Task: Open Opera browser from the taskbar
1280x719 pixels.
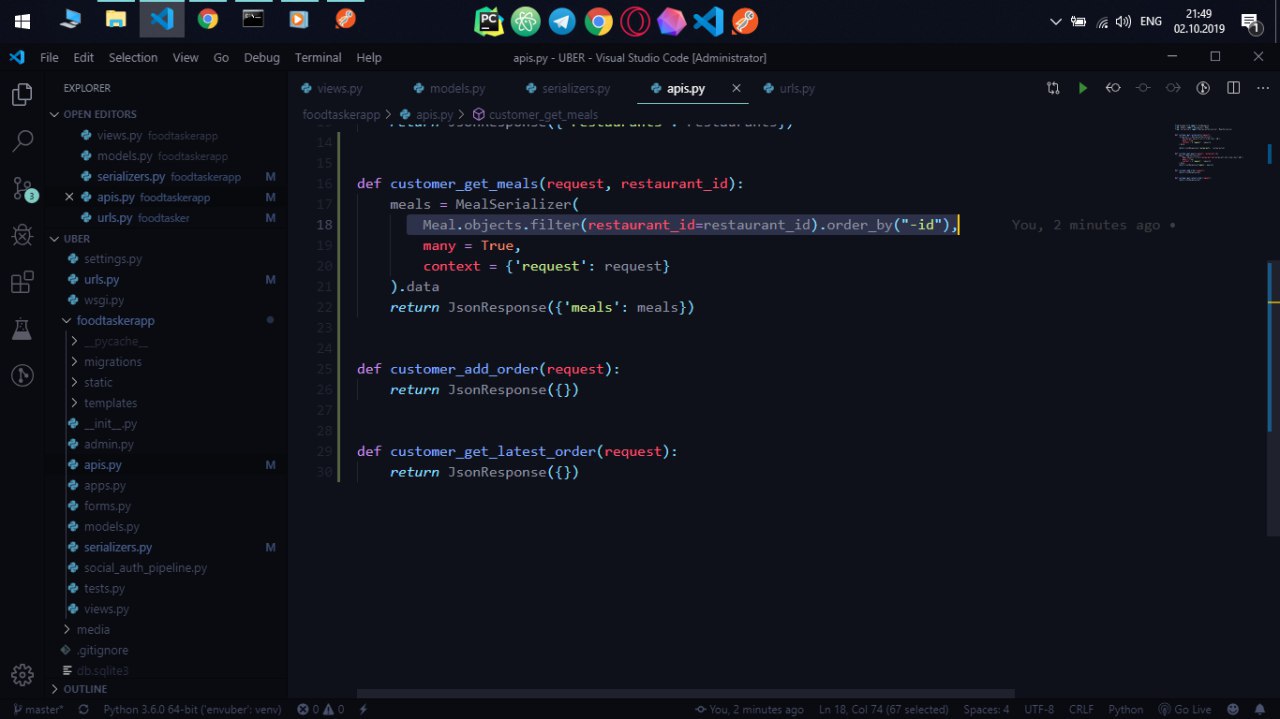Action: [x=635, y=20]
